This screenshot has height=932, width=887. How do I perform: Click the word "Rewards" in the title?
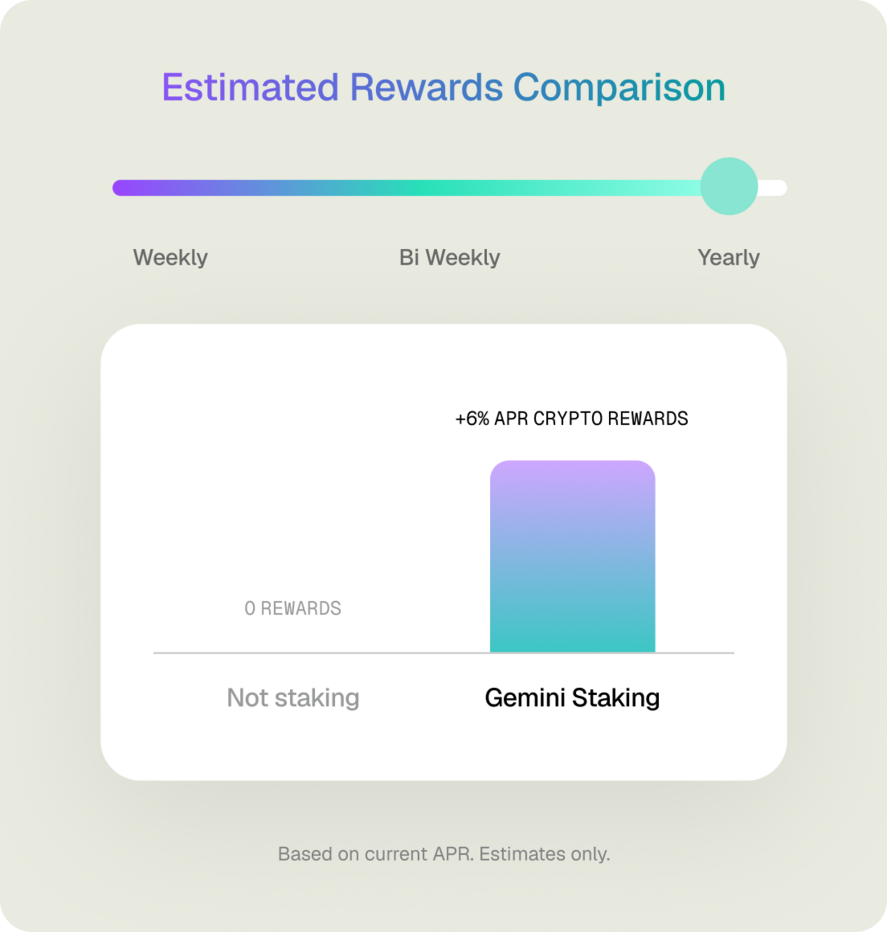tap(426, 88)
